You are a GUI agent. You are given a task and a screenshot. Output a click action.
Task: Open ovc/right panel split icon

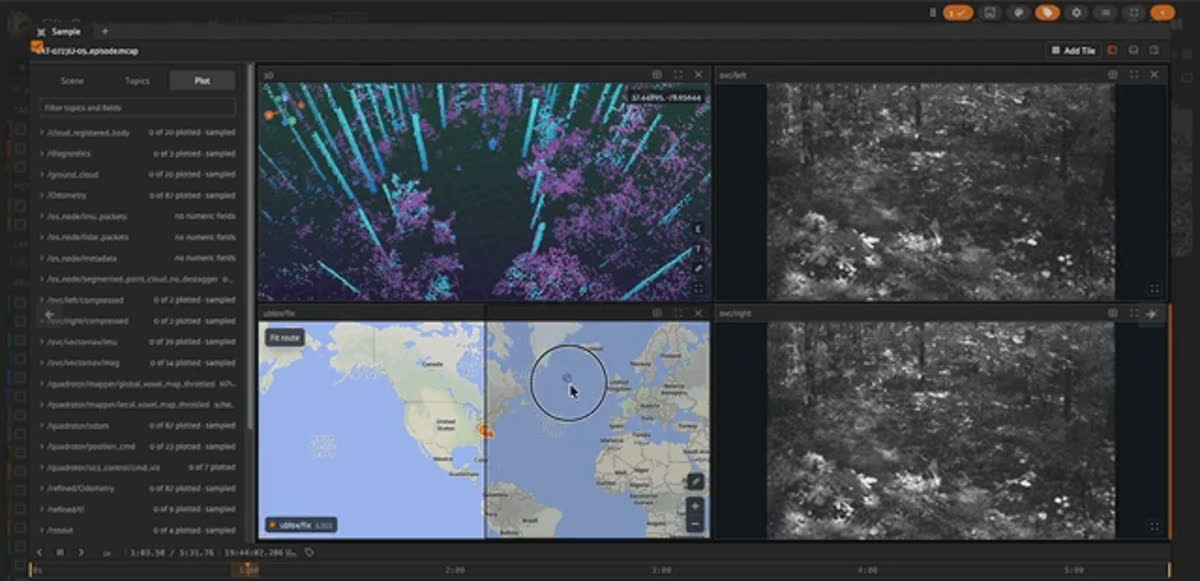[1112, 313]
